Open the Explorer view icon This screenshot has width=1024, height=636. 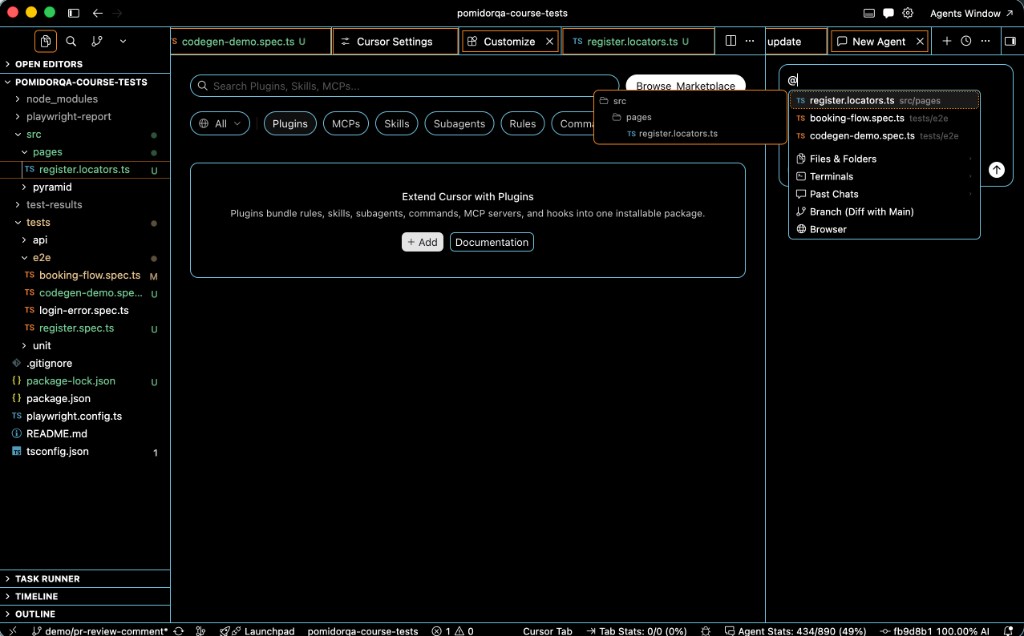[46, 41]
